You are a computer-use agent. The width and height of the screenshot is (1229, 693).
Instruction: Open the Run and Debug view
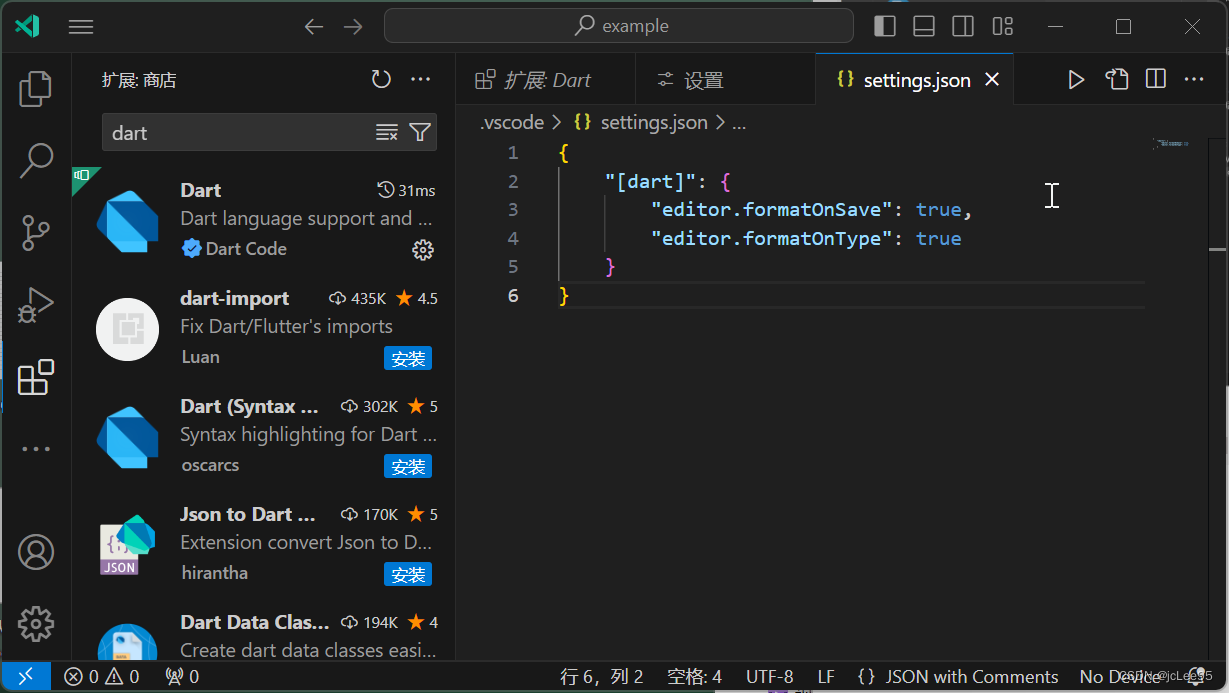click(36, 305)
